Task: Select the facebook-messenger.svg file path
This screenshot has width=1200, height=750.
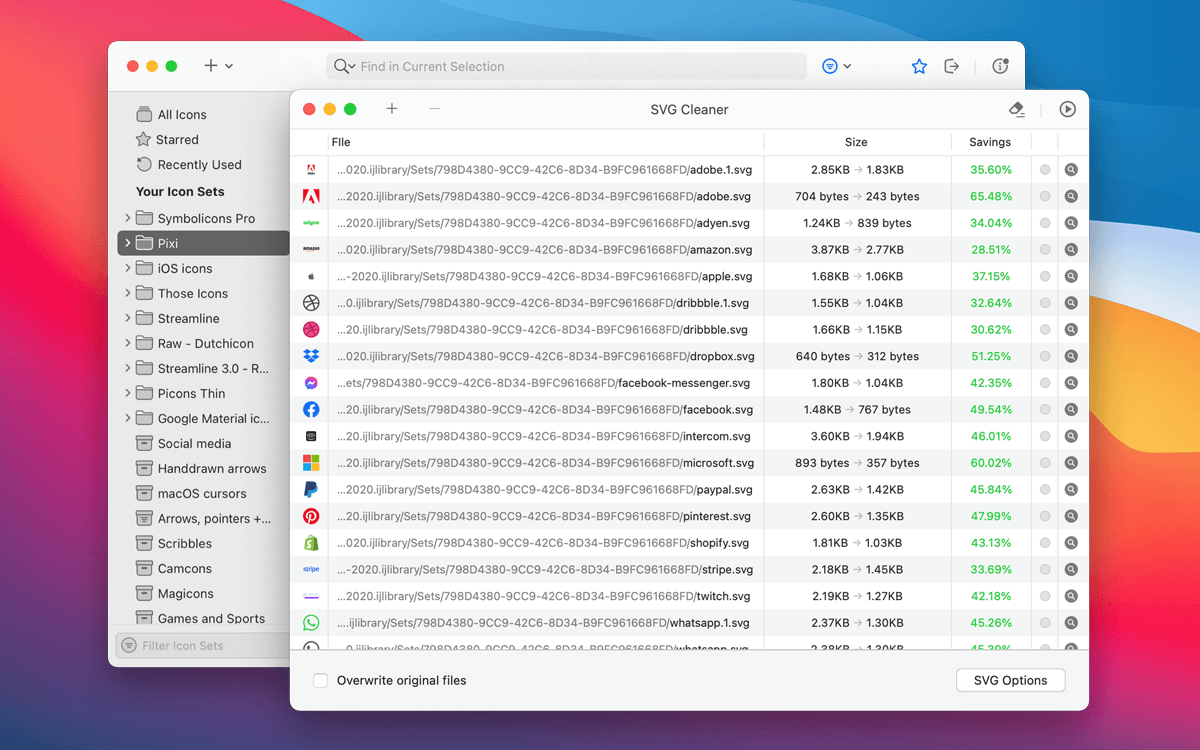Action: 544,383
